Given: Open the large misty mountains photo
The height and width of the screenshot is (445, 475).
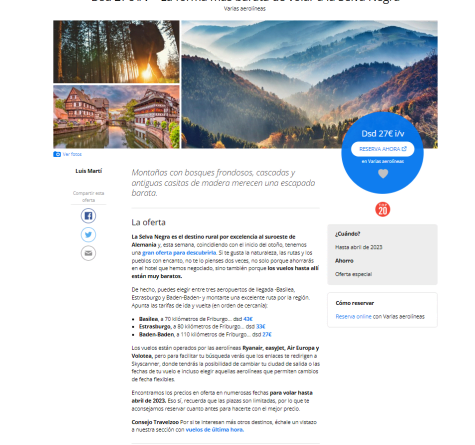Looking at the screenshot, I should click(309, 84).
